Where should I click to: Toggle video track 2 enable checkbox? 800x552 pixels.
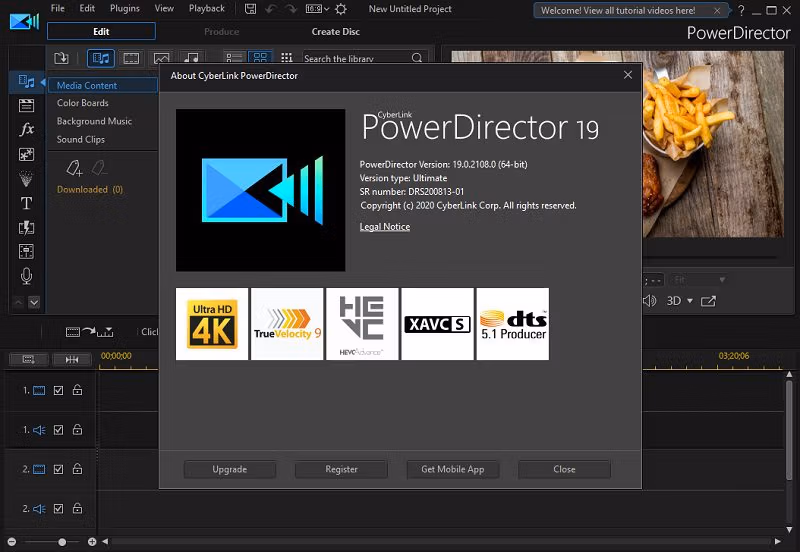[x=59, y=469]
